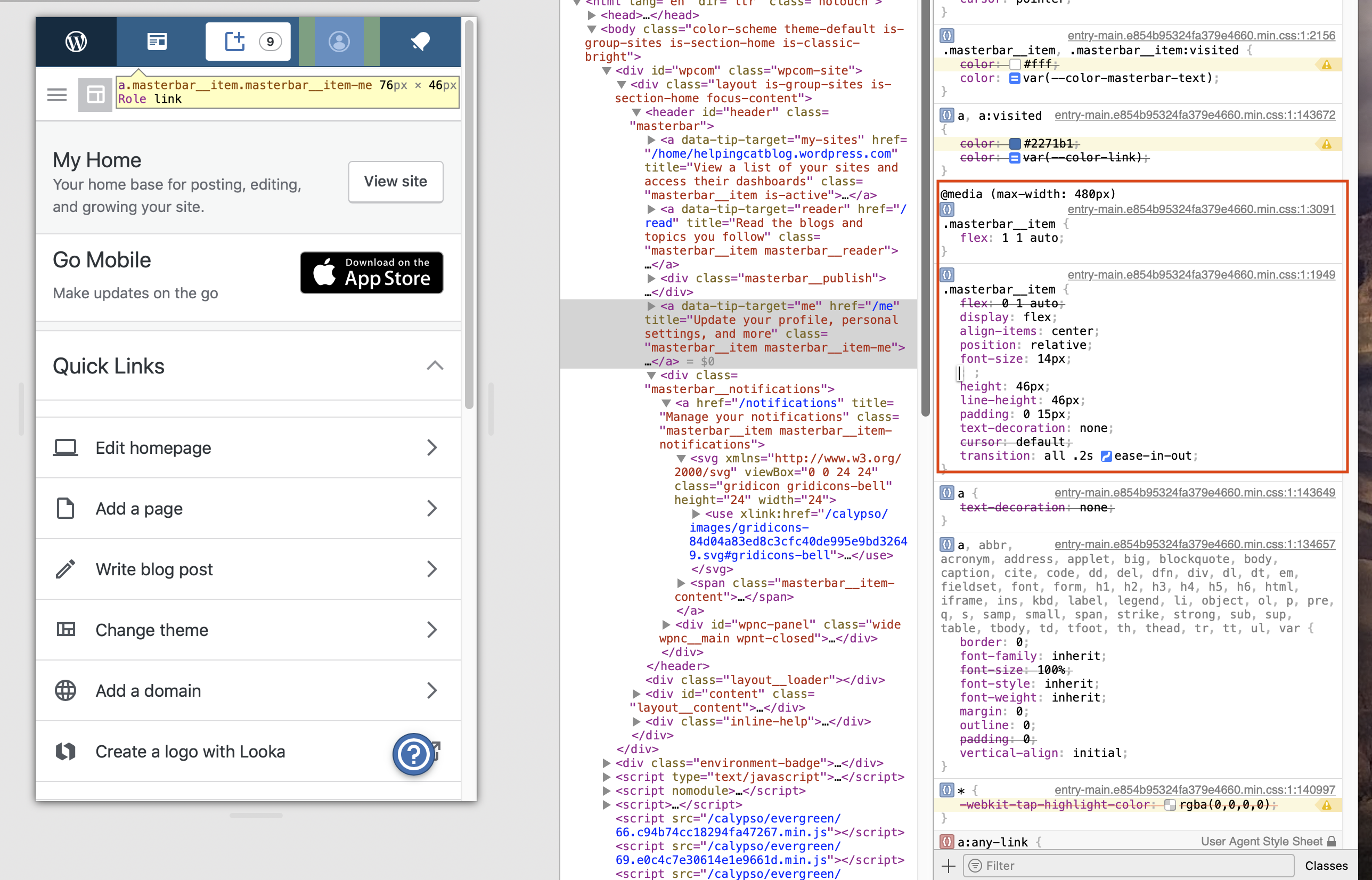
Task: Click the #2271b1 color swatch
Action: (1015, 143)
